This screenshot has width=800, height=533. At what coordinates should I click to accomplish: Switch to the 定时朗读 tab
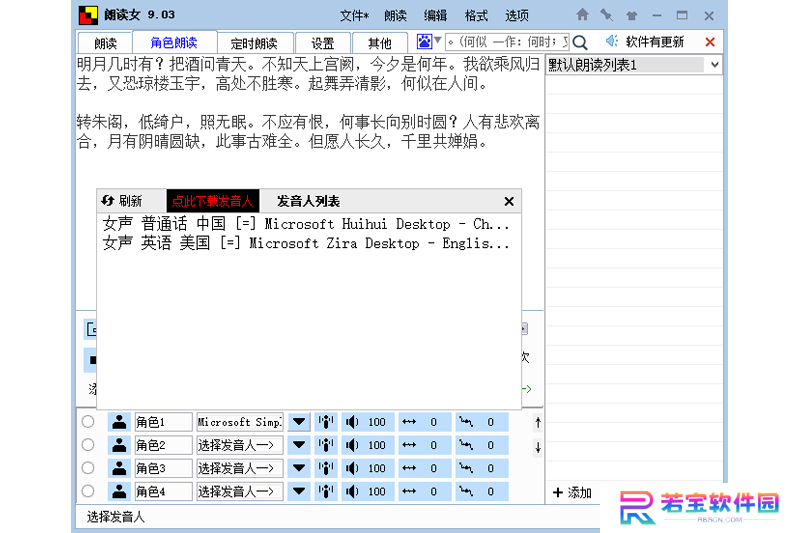[x=254, y=43]
